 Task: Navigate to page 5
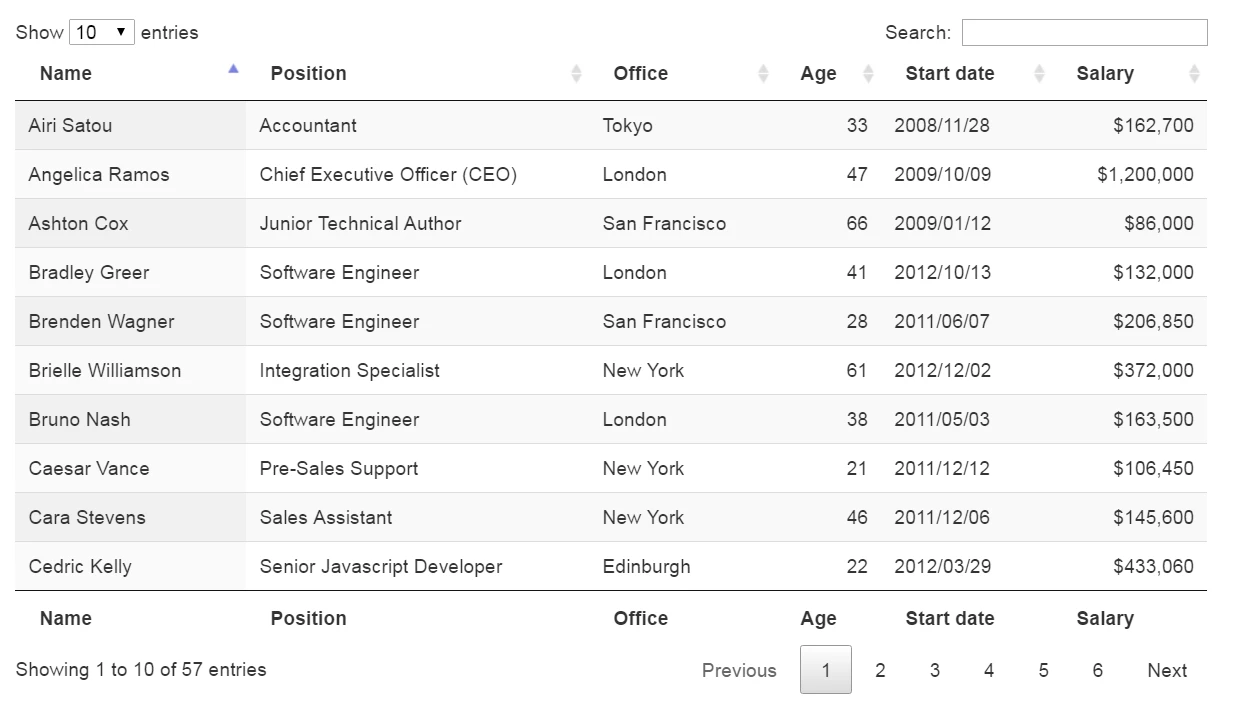[1043, 670]
